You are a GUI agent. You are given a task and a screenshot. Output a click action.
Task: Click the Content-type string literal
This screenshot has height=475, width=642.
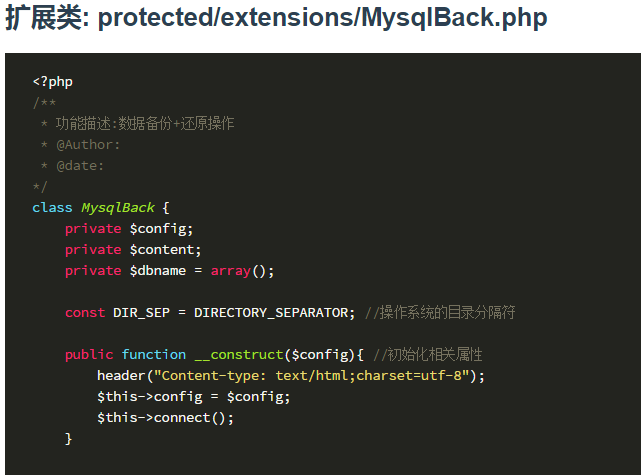tap(311, 375)
